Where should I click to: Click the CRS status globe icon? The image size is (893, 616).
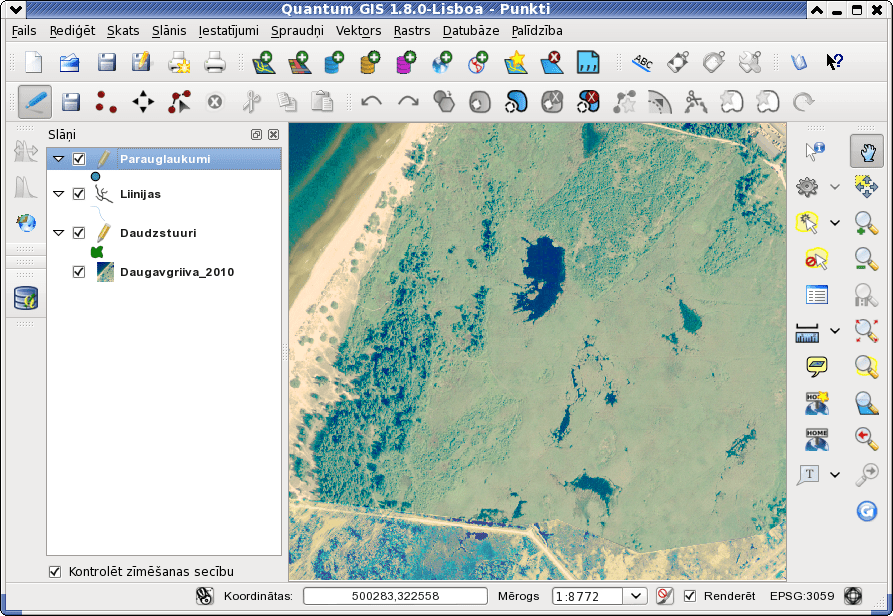pos(853,596)
